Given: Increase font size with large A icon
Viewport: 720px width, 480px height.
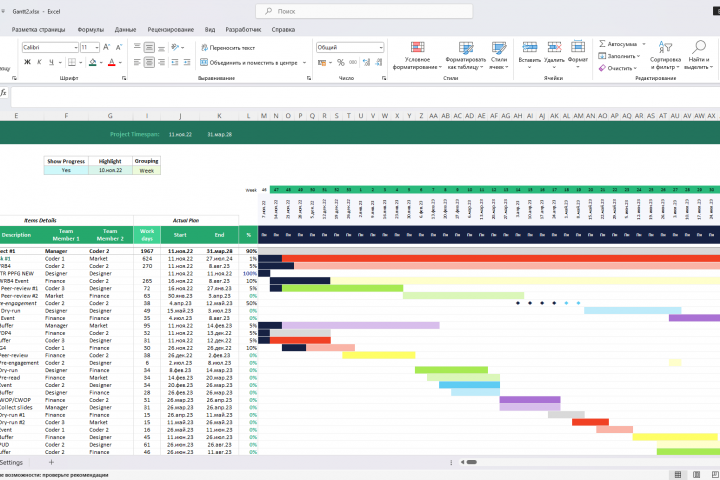Looking at the screenshot, I should [x=107, y=47].
